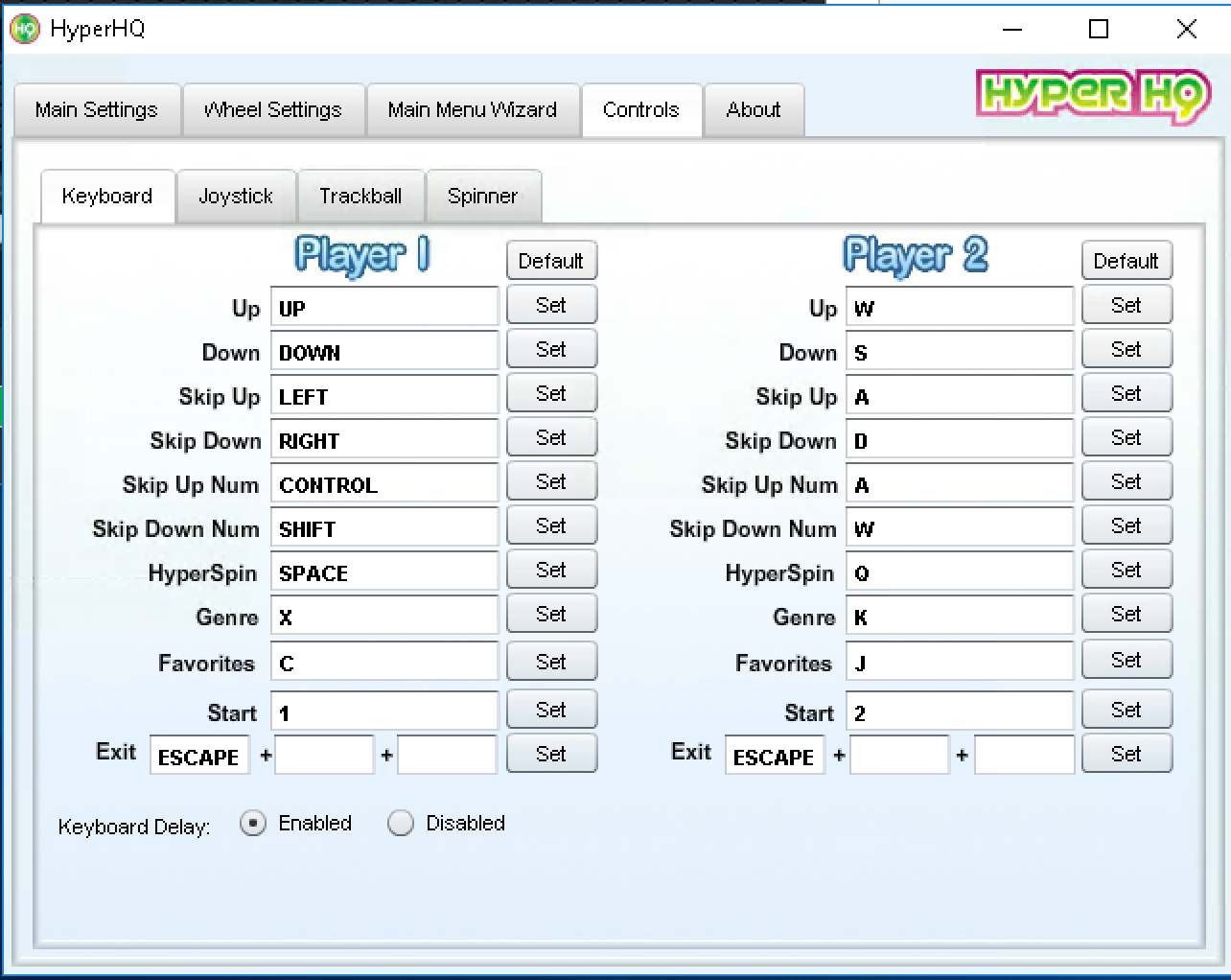Set Player 1 Exit key combo
1231x980 pixels.
tap(551, 754)
